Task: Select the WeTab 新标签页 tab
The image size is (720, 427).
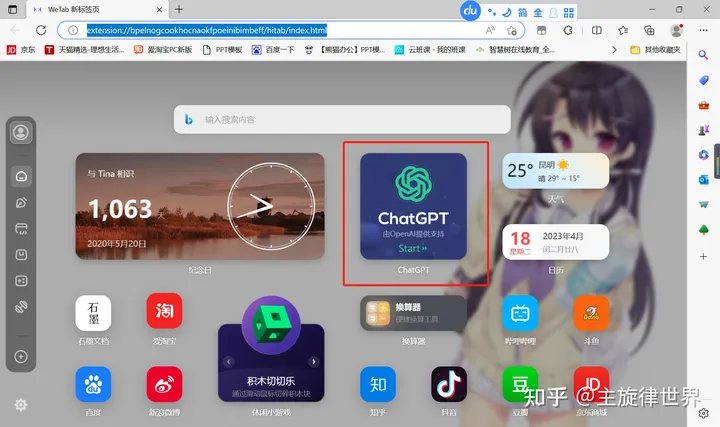Action: coord(97,9)
